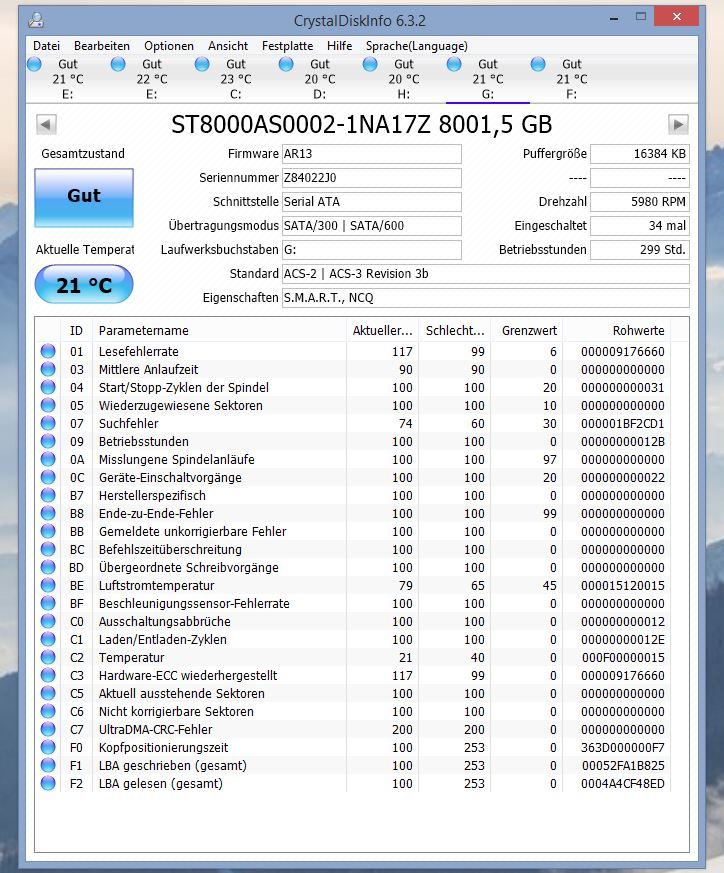Click the Parametername column header
Image resolution: width=724 pixels, height=873 pixels.
pos(219,330)
